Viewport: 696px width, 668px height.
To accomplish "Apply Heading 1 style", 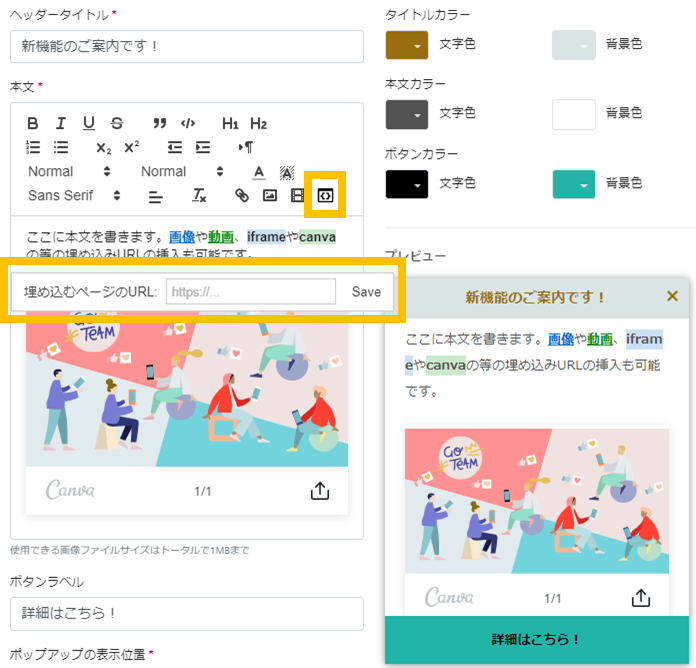I will [230, 123].
